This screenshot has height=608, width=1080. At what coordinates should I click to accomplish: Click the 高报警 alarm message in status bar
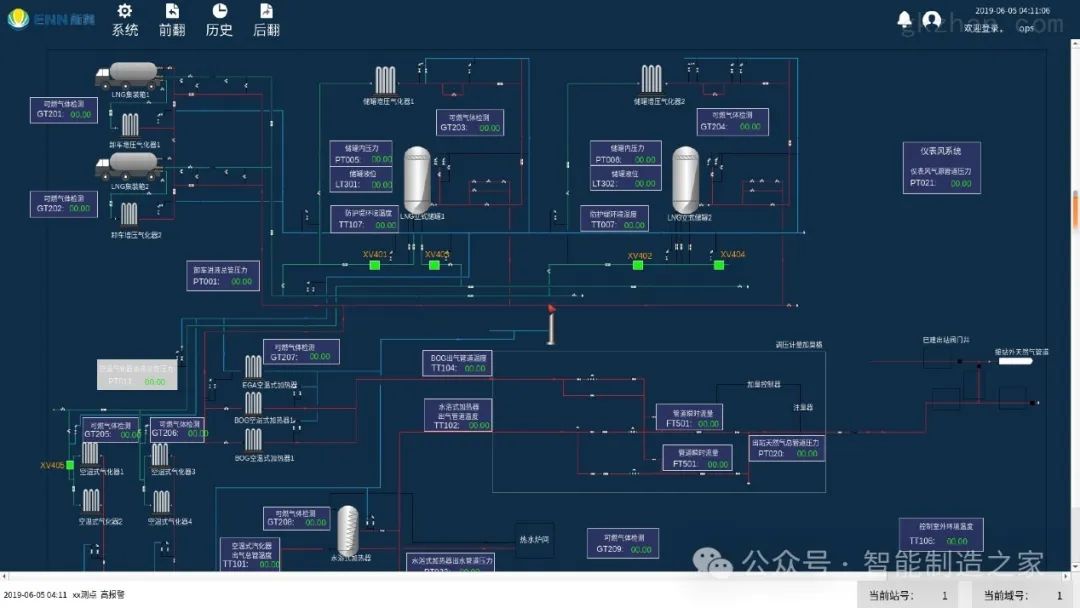112,595
